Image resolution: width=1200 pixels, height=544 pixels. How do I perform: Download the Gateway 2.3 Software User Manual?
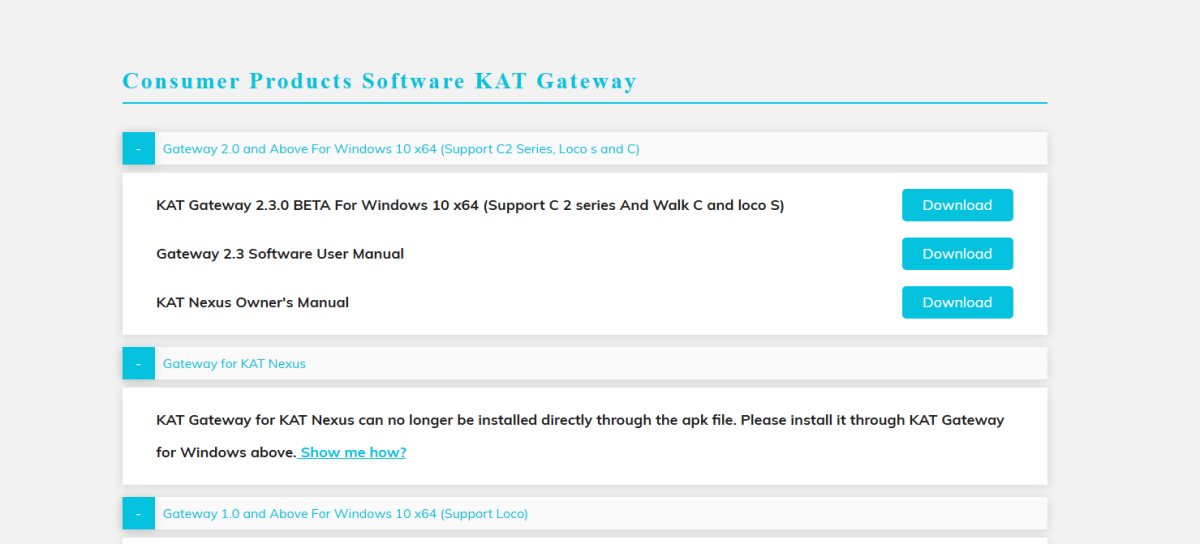[957, 254]
